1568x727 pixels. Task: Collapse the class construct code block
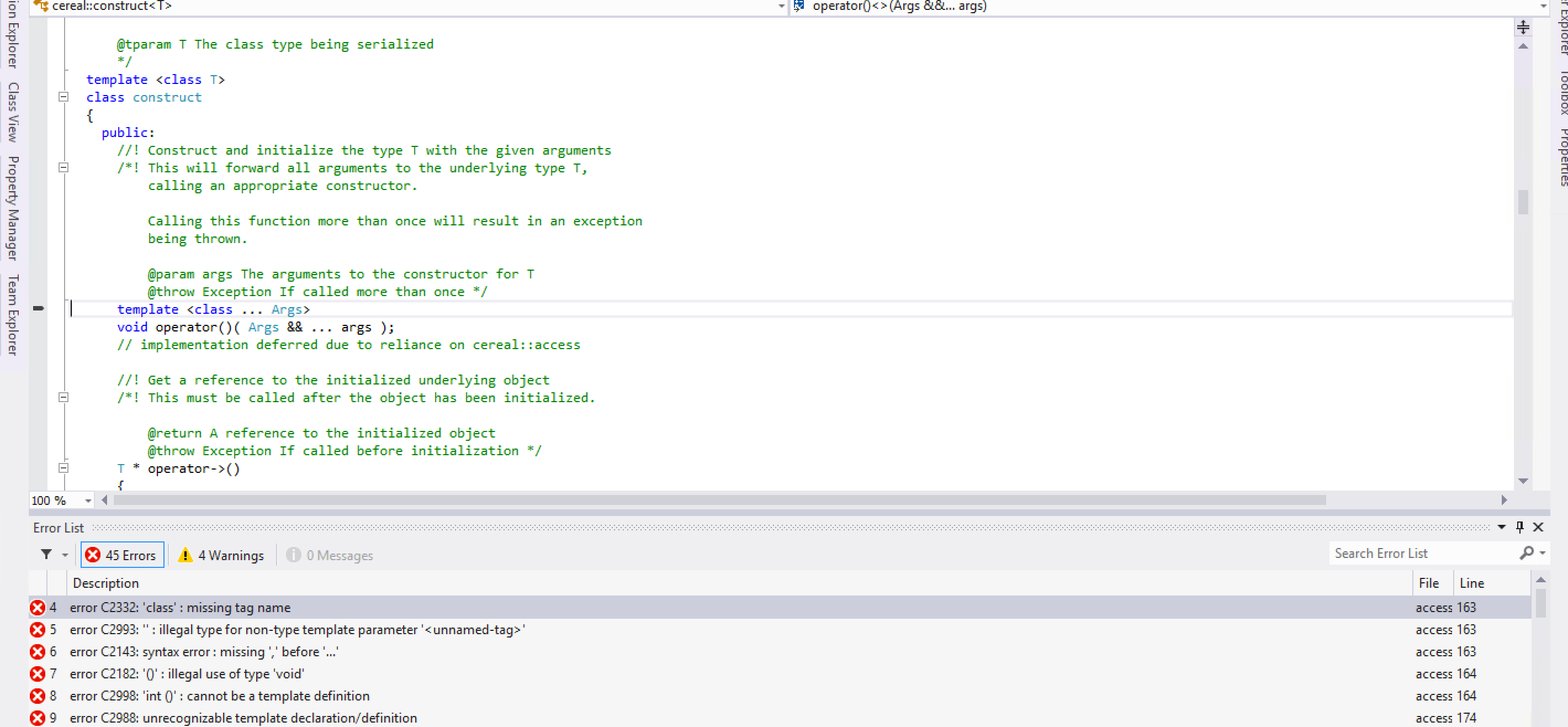click(63, 97)
